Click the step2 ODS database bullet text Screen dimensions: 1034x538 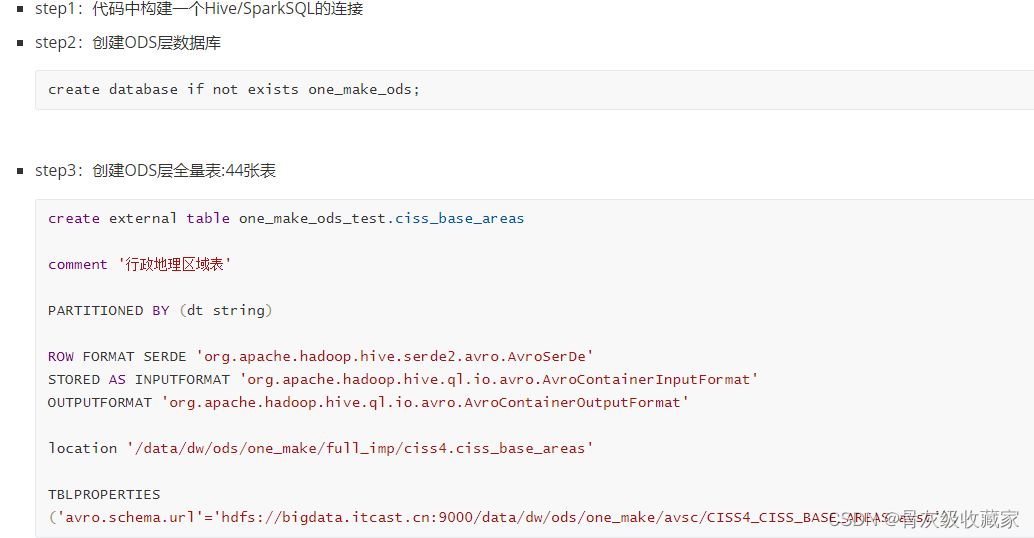(128, 43)
